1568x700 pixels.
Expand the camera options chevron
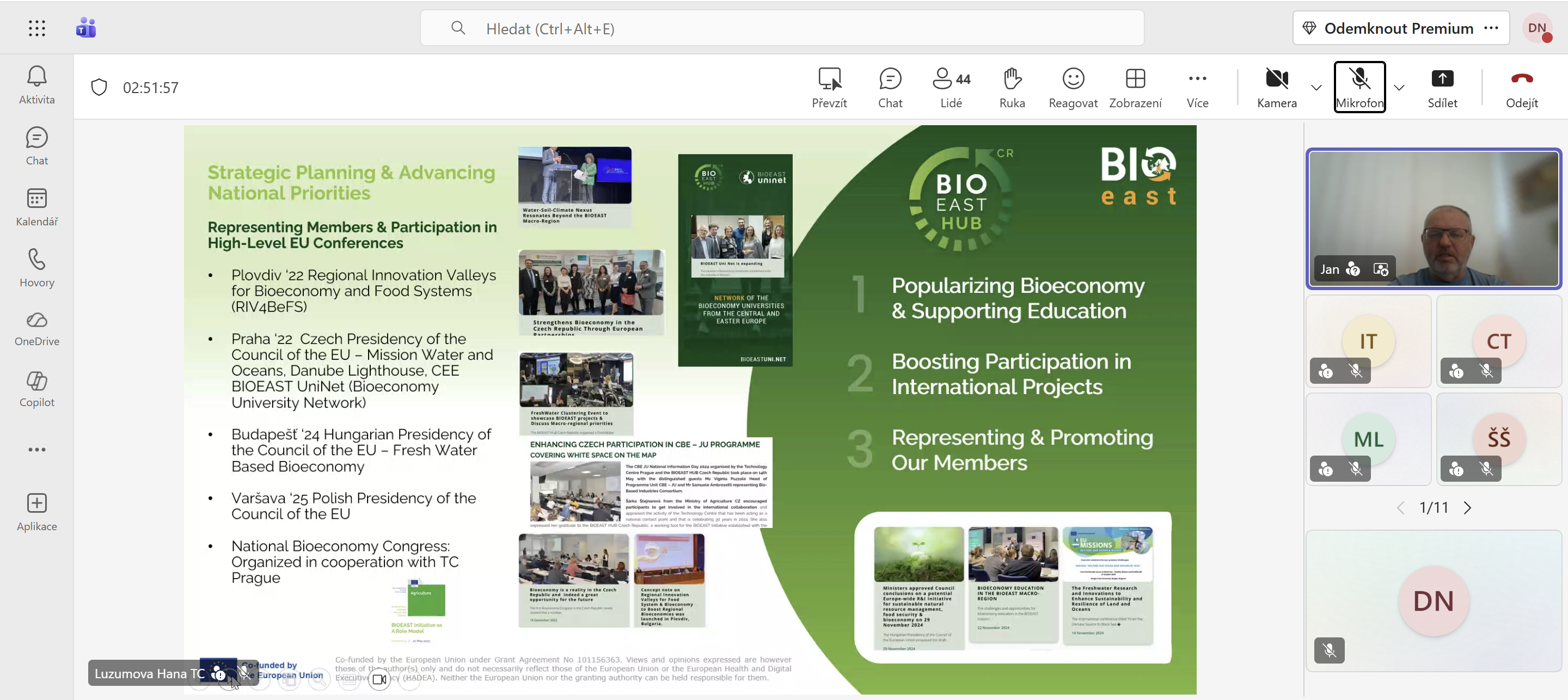click(x=1316, y=88)
